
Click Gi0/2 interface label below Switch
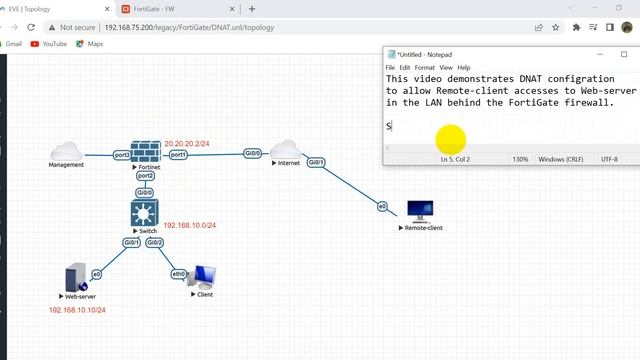tap(155, 242)
